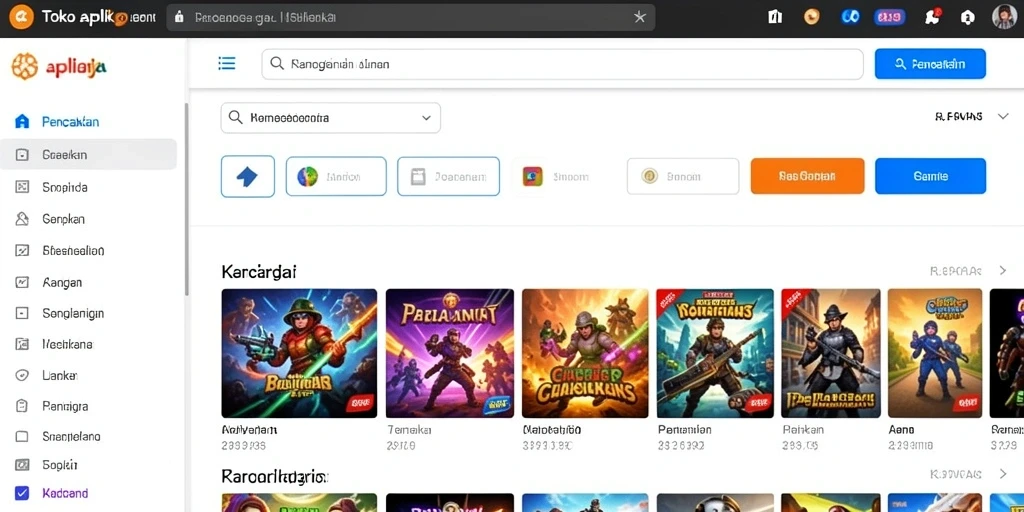Click the Karcargai section heading

(x=259, y=272)
